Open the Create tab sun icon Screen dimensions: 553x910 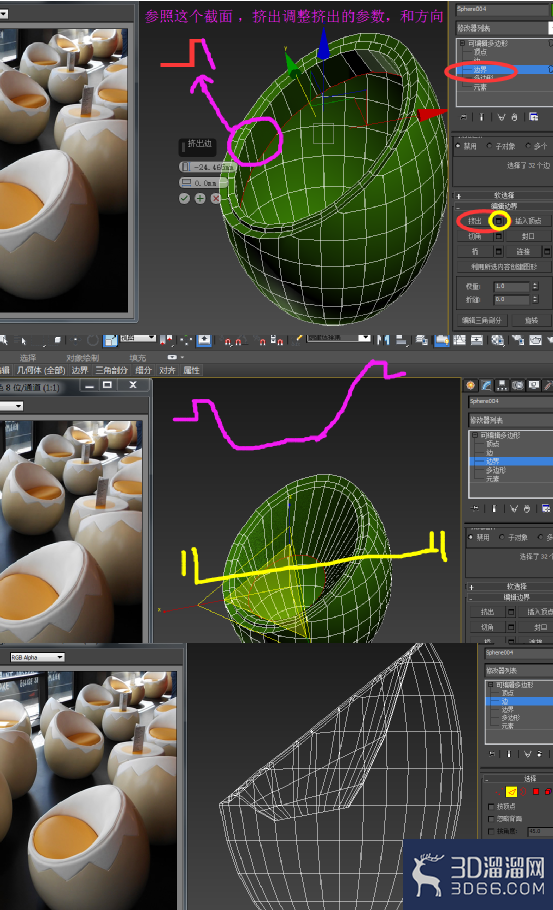point(471,385)
